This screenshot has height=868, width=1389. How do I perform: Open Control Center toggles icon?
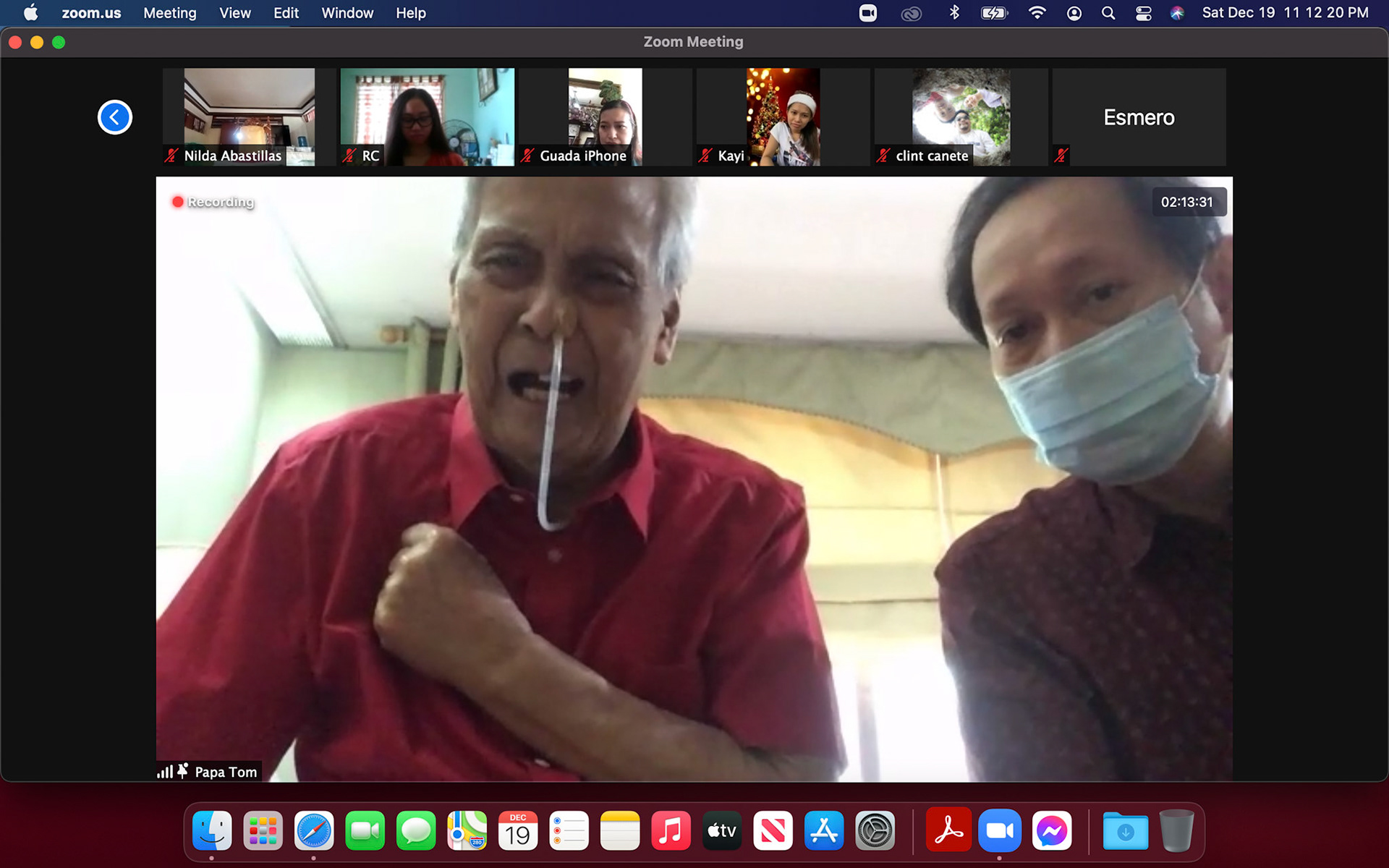[1143, 13]
